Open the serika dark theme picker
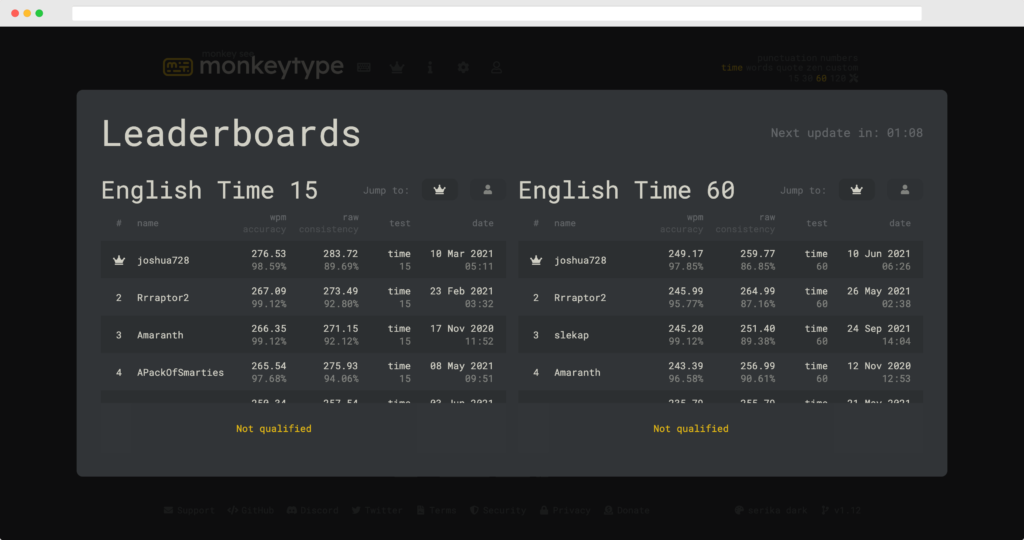1024x540 pixels. tap(771, 510)
